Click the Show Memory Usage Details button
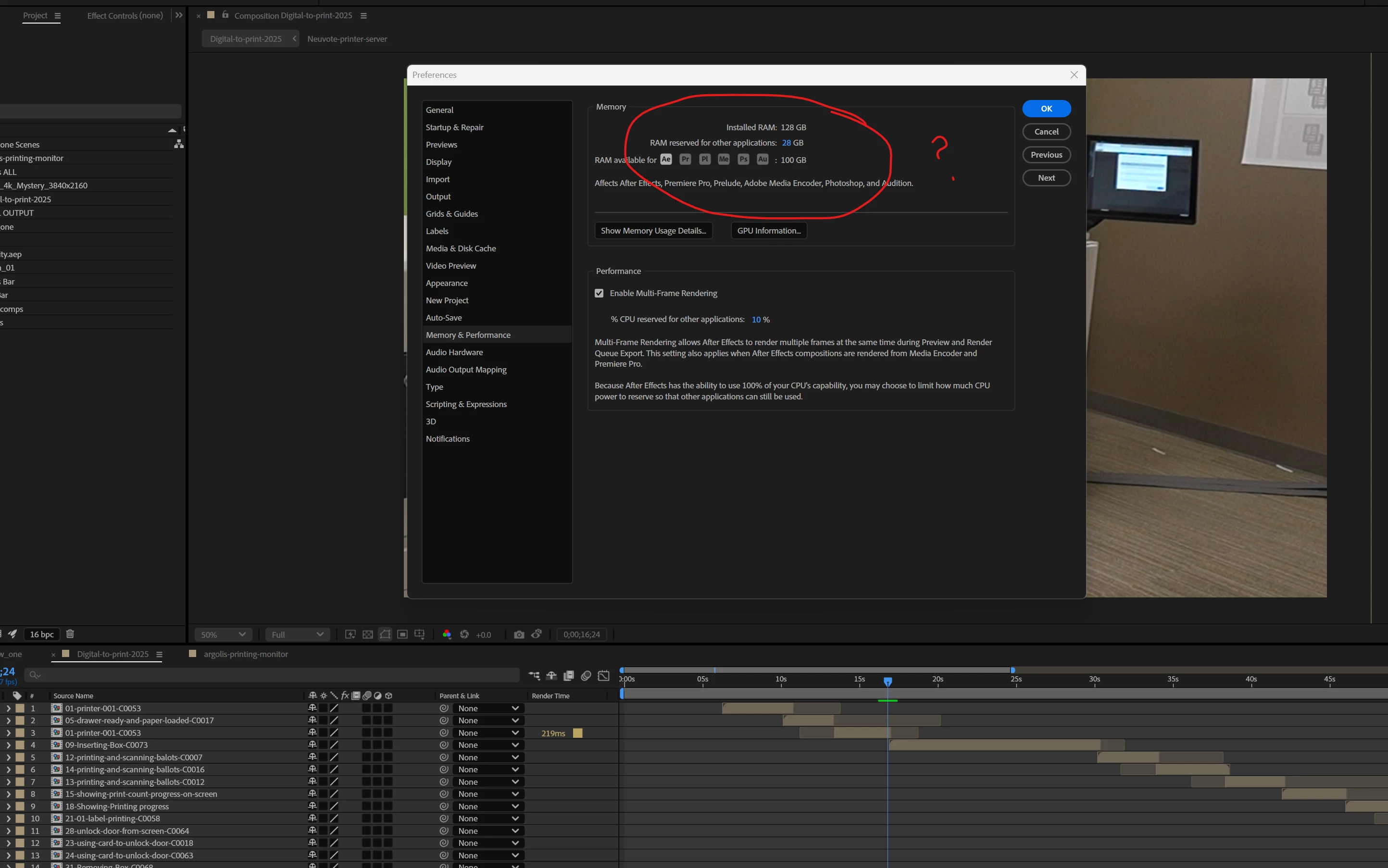This screenshot has width=1388, height=868. (653, 231)
